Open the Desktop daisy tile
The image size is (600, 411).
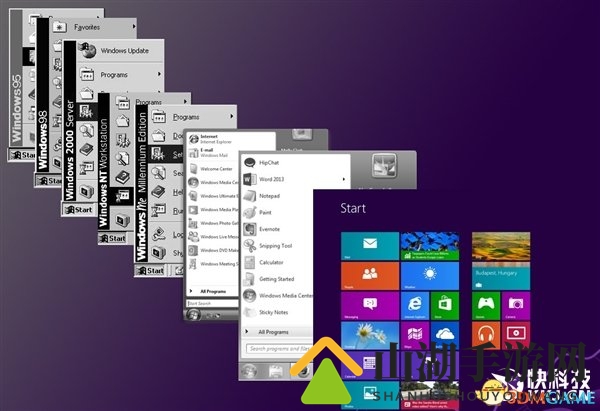click(370, 335)
